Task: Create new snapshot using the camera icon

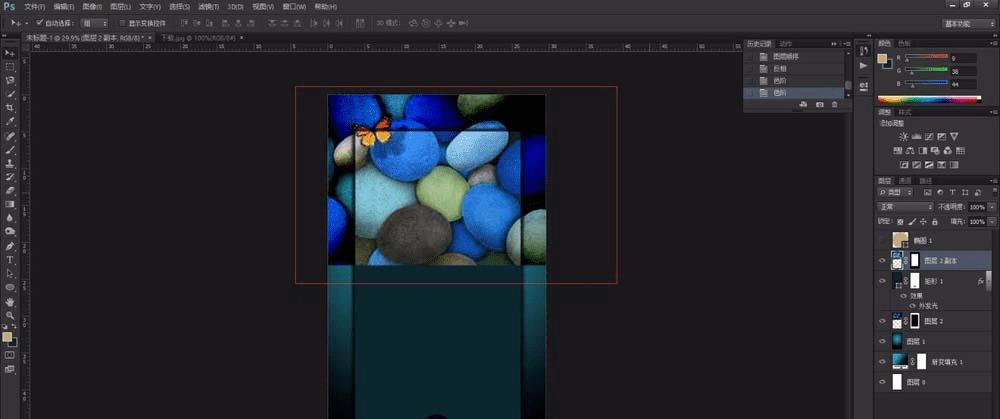Action: click(820, 104)
